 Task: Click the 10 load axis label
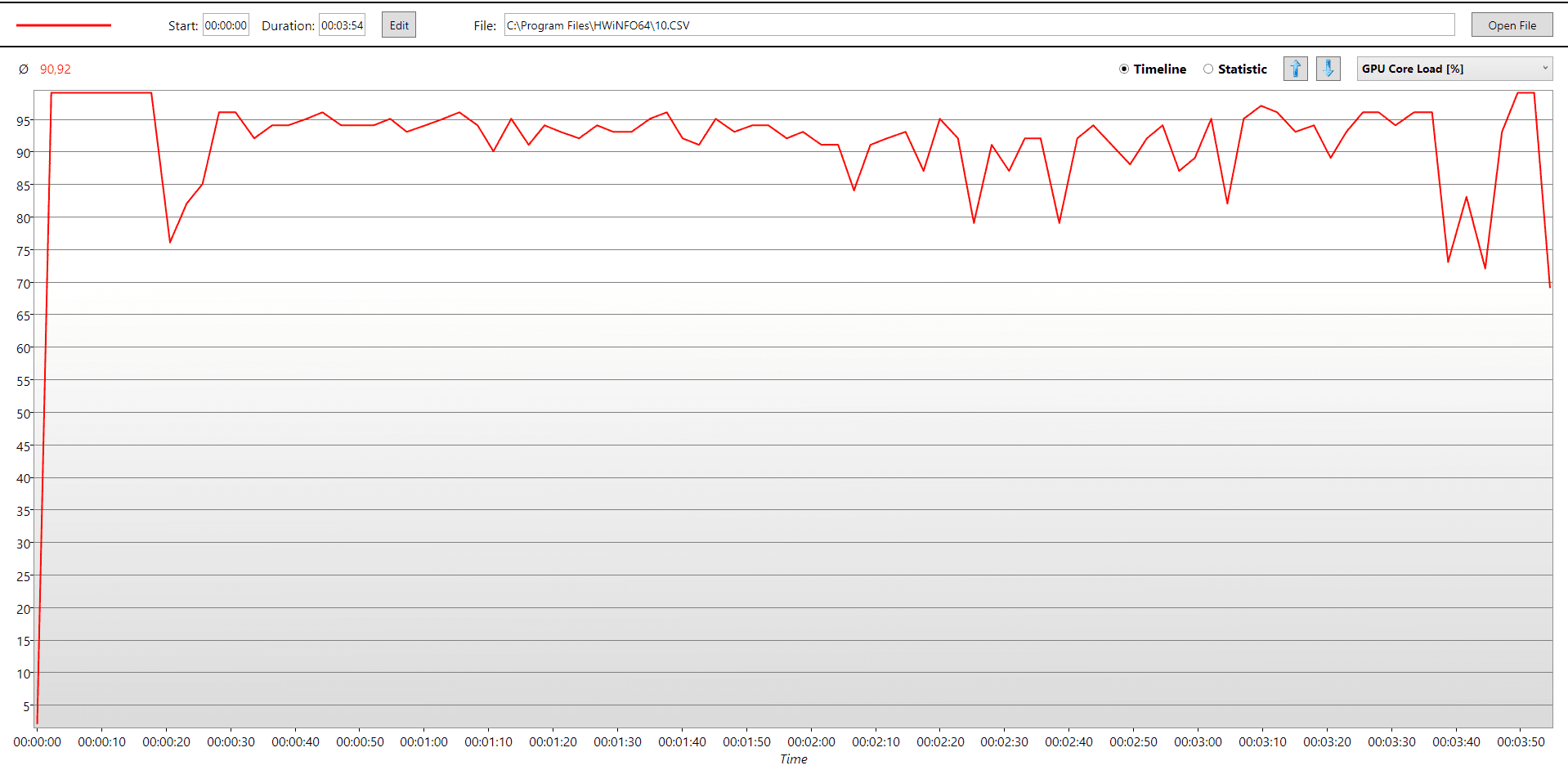click(24, 674)
